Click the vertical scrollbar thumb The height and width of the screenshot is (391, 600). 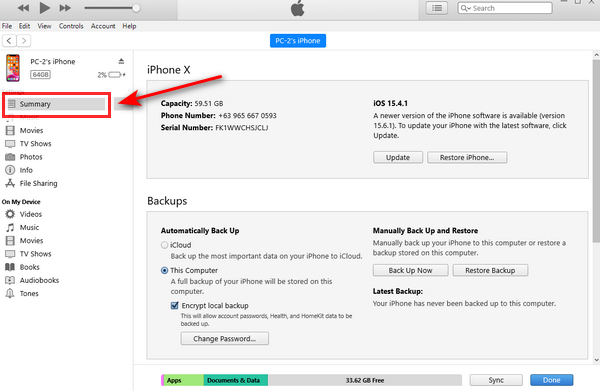coord(596,151)
